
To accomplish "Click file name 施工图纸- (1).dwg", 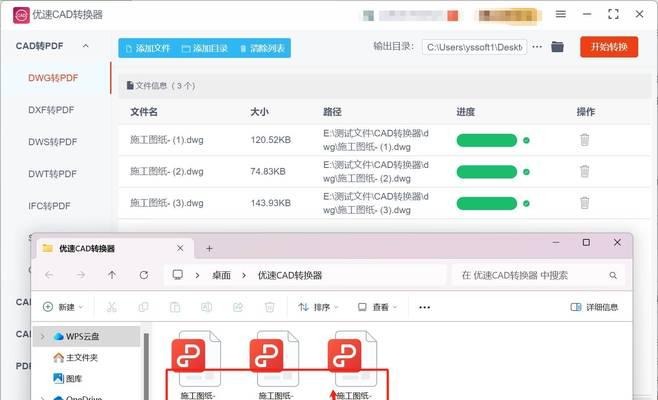I will pyautogui.click(x=167, y=140).
